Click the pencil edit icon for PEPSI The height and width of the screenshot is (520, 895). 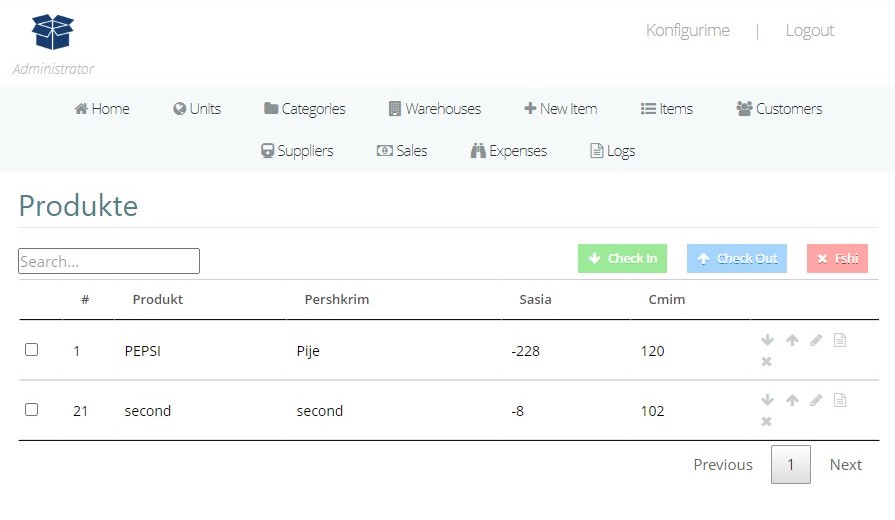816,340
